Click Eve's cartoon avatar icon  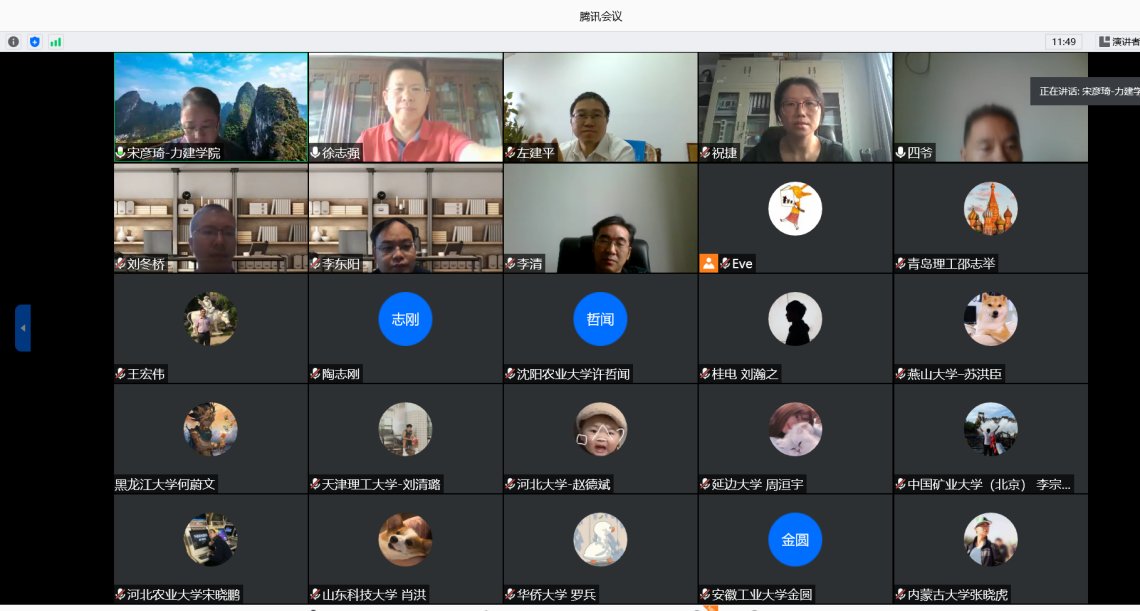coord(795,209)
